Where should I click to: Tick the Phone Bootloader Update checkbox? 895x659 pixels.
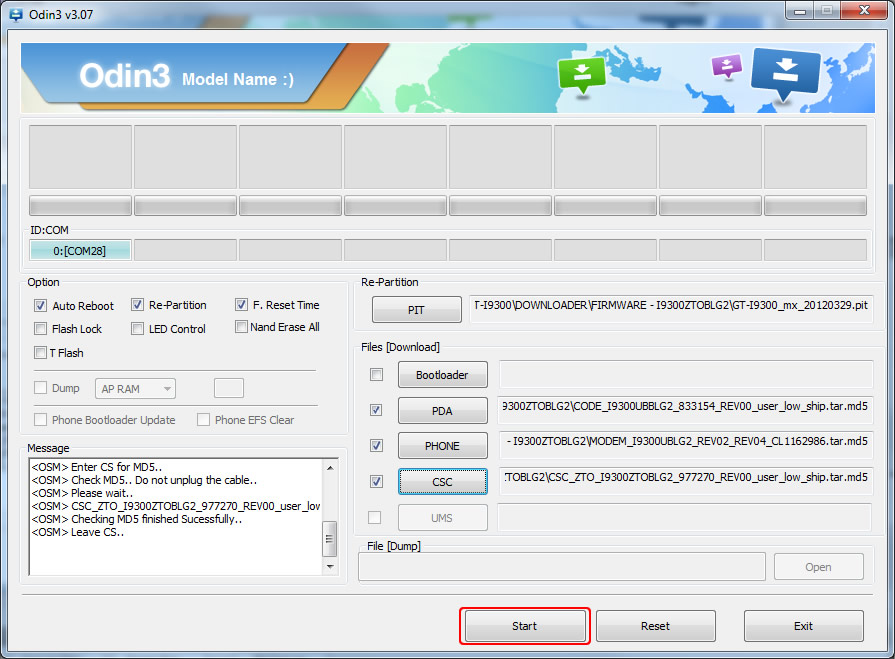coord(41,419)
